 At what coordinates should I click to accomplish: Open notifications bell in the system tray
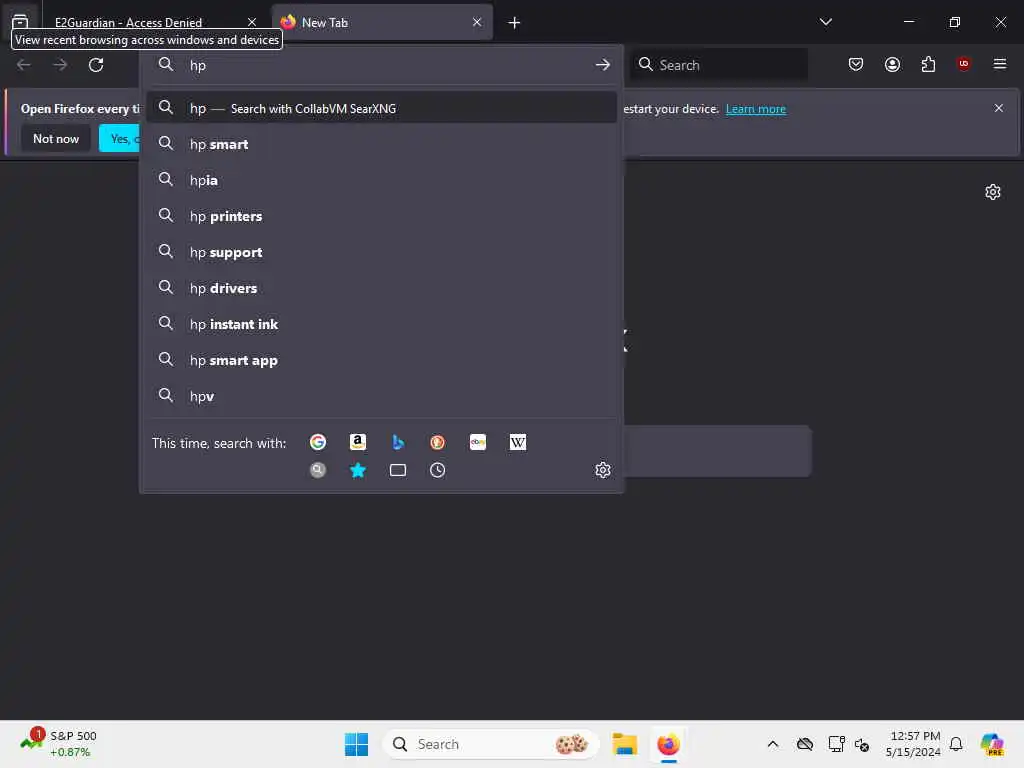pos(956,744)
